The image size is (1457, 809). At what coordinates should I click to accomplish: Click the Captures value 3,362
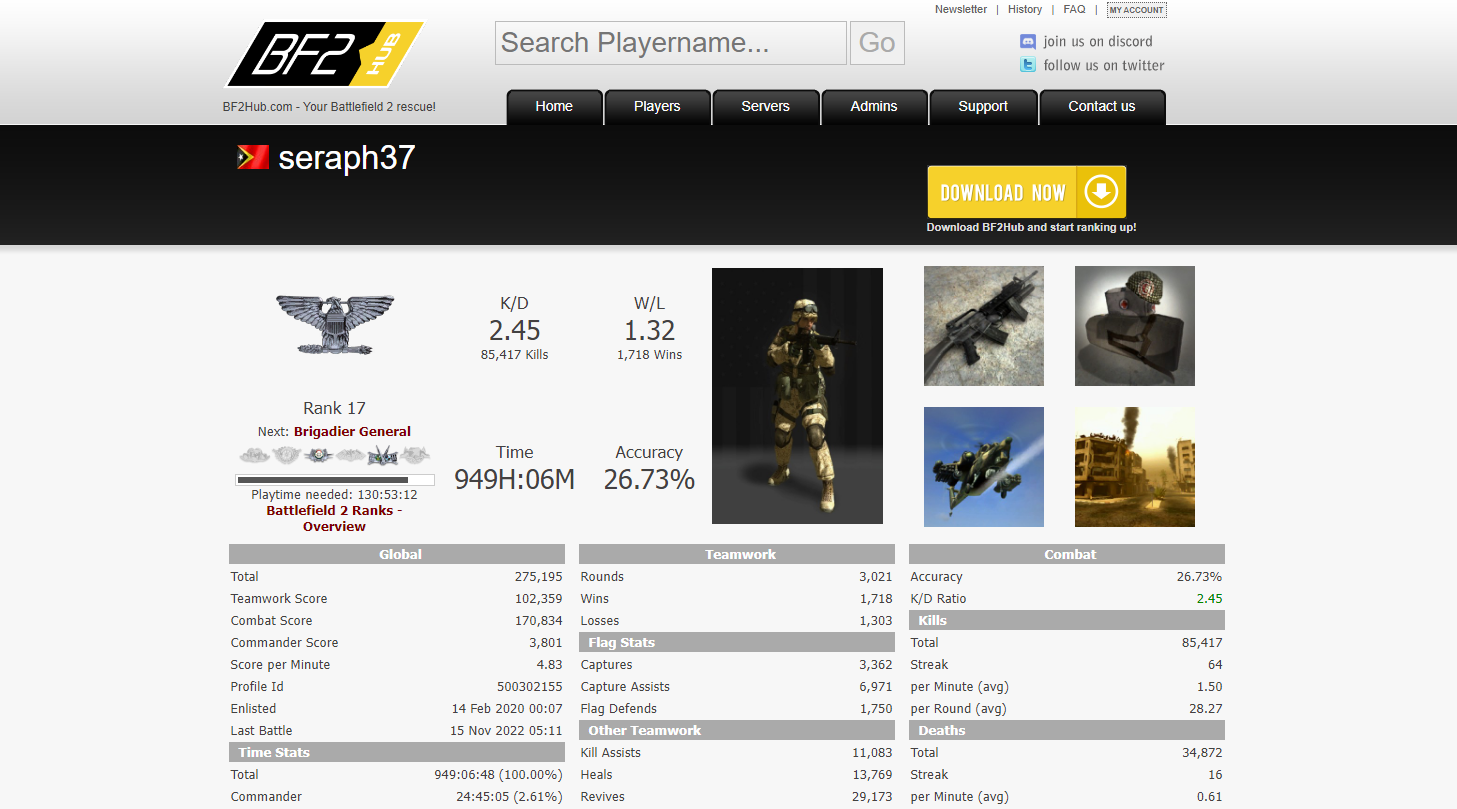click(x=876, y=665)
